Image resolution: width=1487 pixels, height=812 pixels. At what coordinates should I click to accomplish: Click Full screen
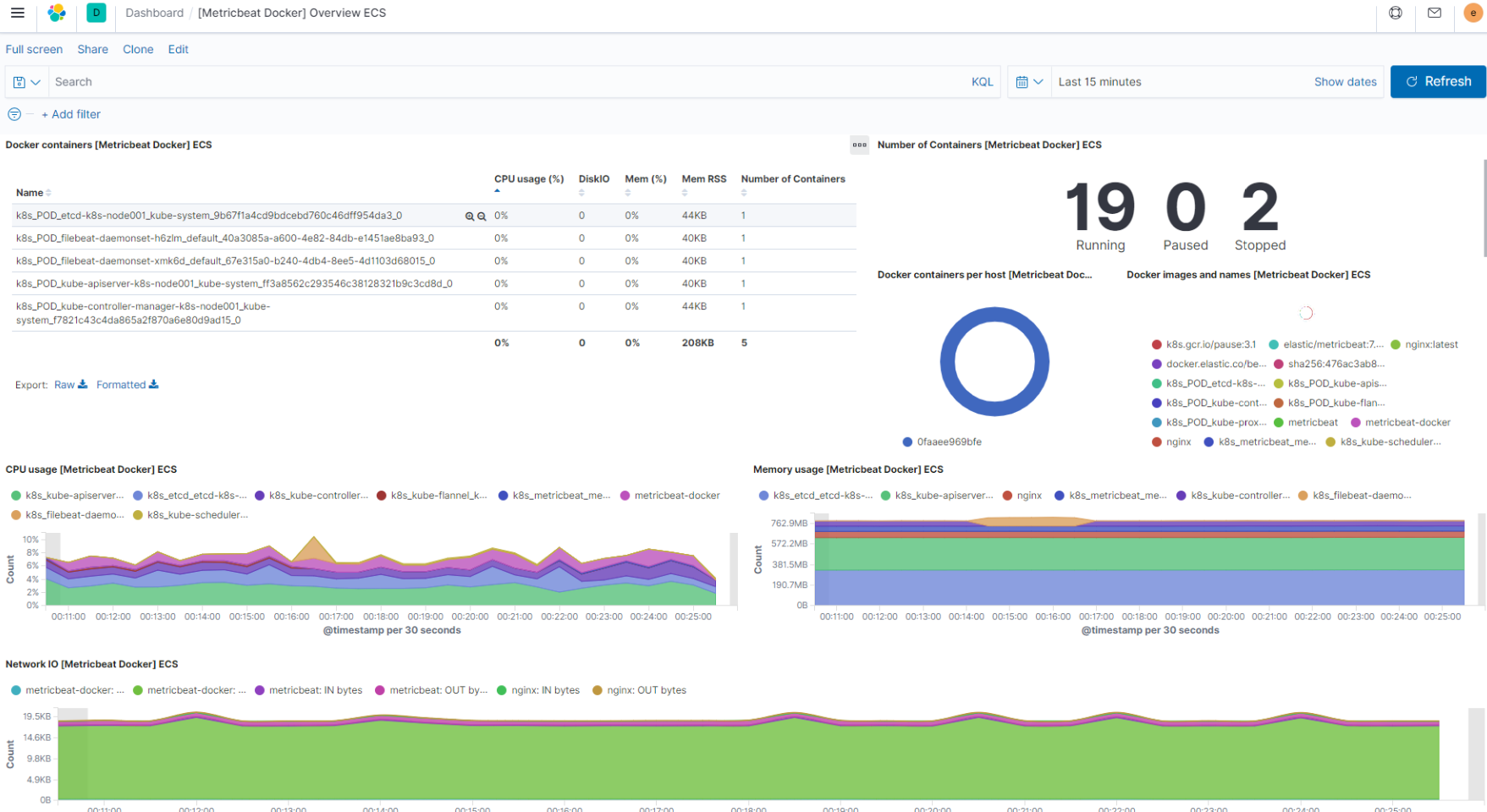click(x=34, y=49)
